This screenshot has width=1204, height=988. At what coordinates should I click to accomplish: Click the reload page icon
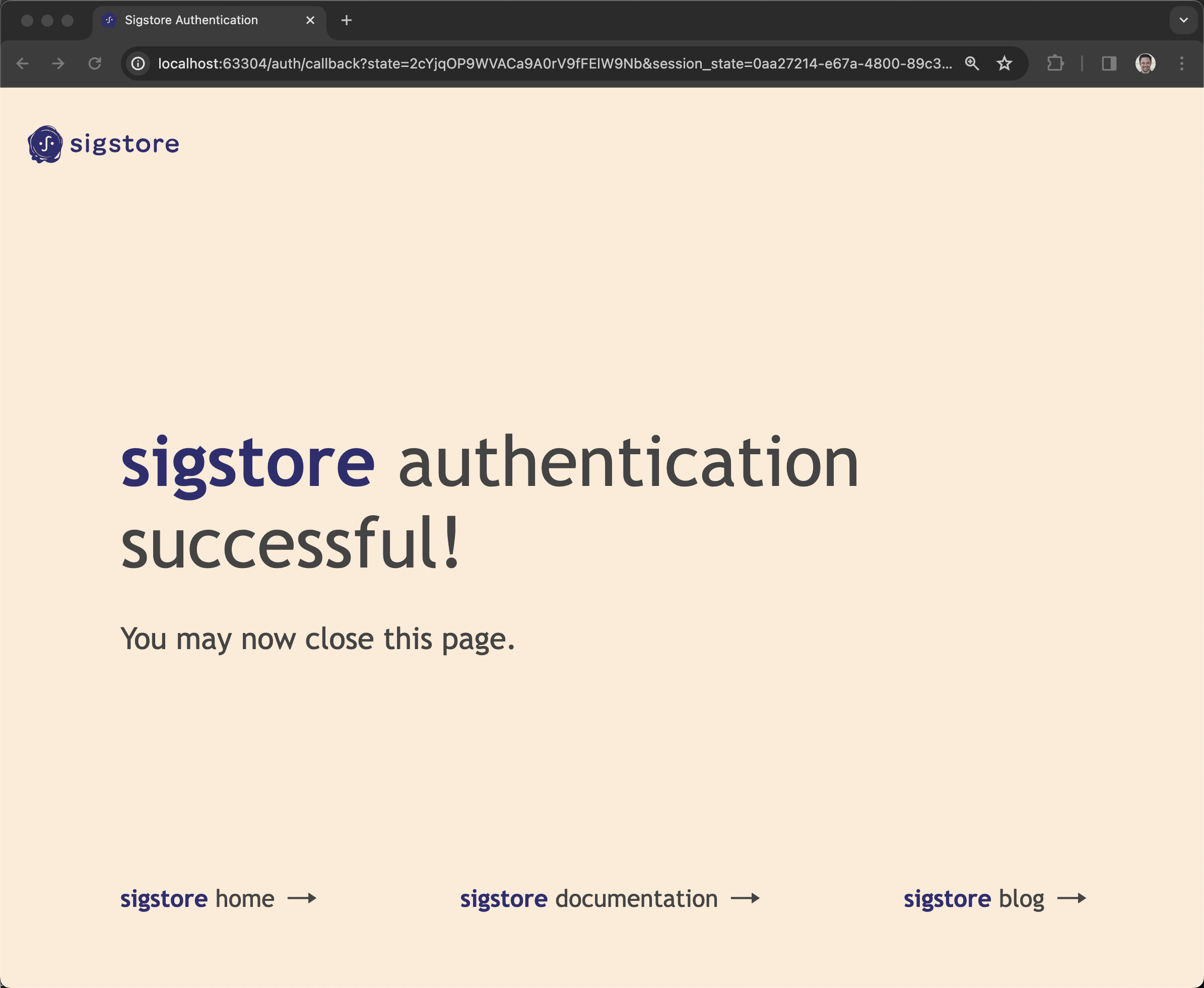tap(95, 63)
